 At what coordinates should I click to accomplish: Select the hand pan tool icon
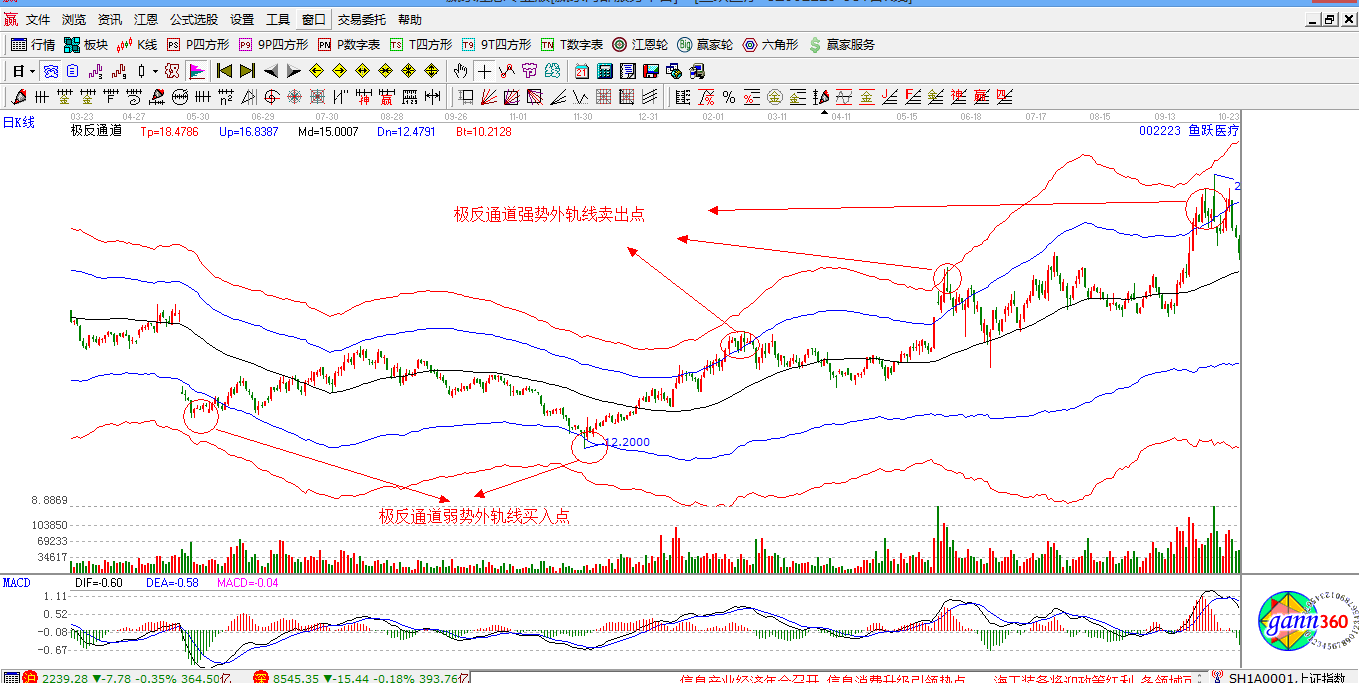(460, 71)
